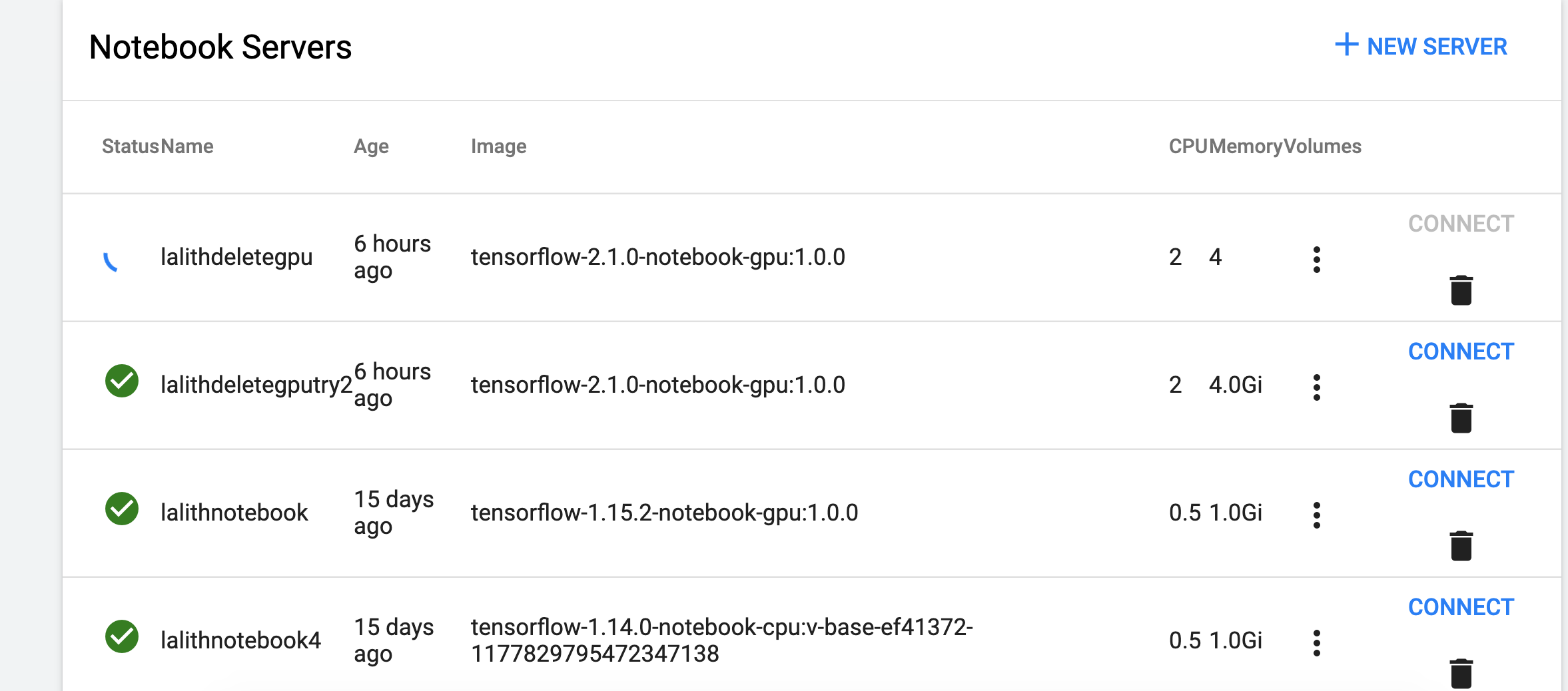Click the disabled CONNECT label for lalithdeletegpu
Screen dimensions: 1568x691
point(1461,223)
